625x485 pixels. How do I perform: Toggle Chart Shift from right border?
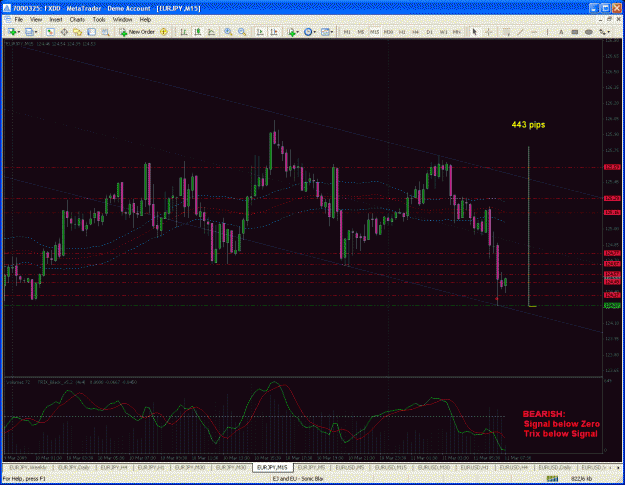[x=273, y=32]
